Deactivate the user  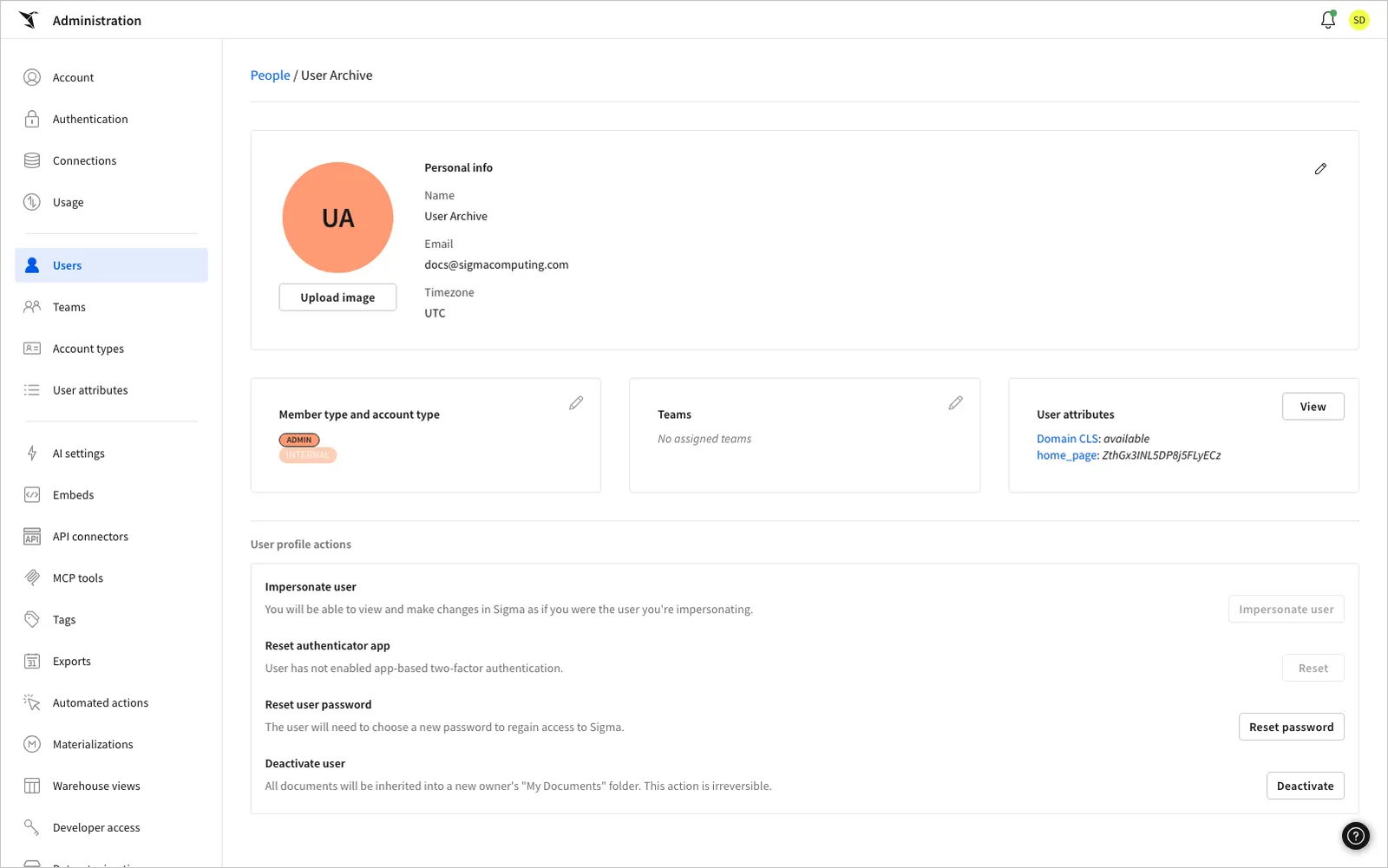point(1305,786)
